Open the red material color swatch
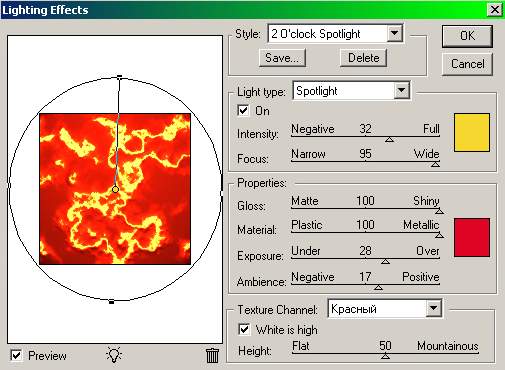The height and width of the screenshot is (370, 505). [472, 237]
